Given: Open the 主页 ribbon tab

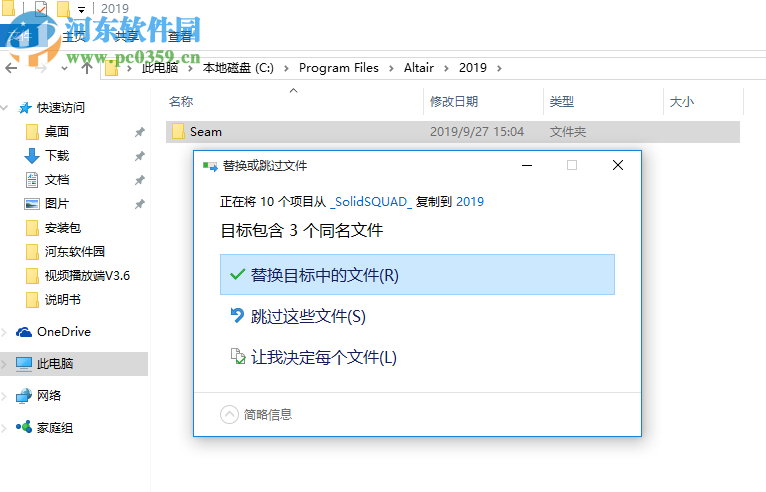Looking at the screenshot, I should coord(74,36).
